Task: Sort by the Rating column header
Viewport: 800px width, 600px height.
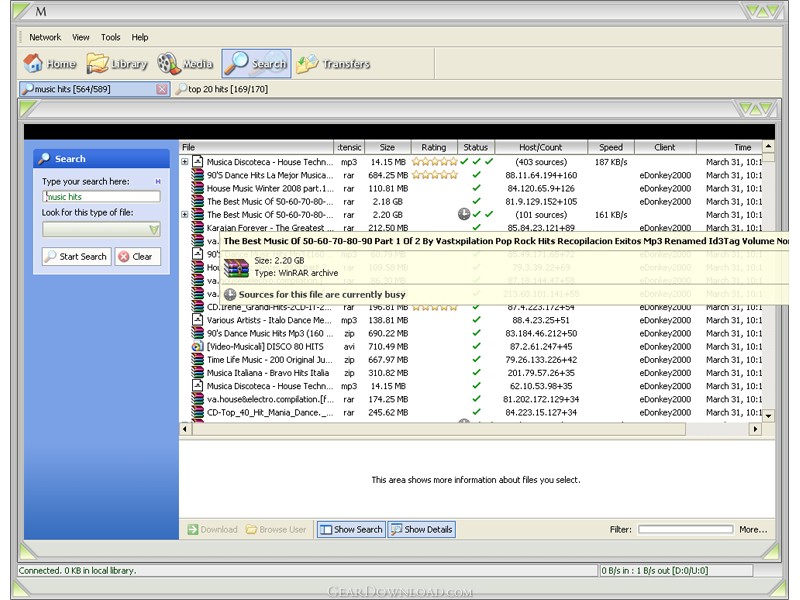Action: [434, 147]
